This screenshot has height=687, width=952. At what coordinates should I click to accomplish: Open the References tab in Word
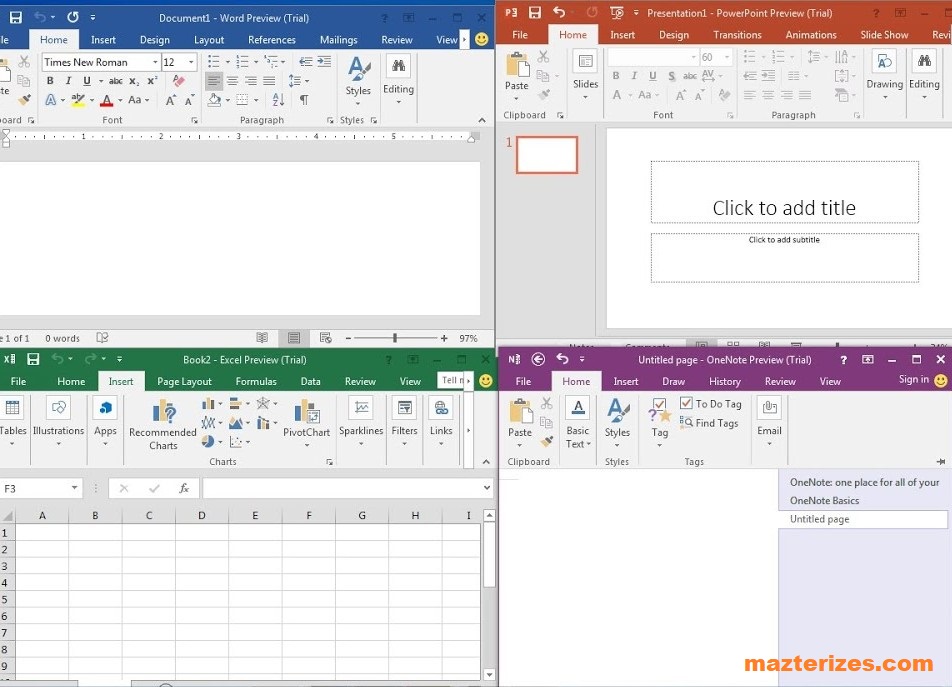271,40
